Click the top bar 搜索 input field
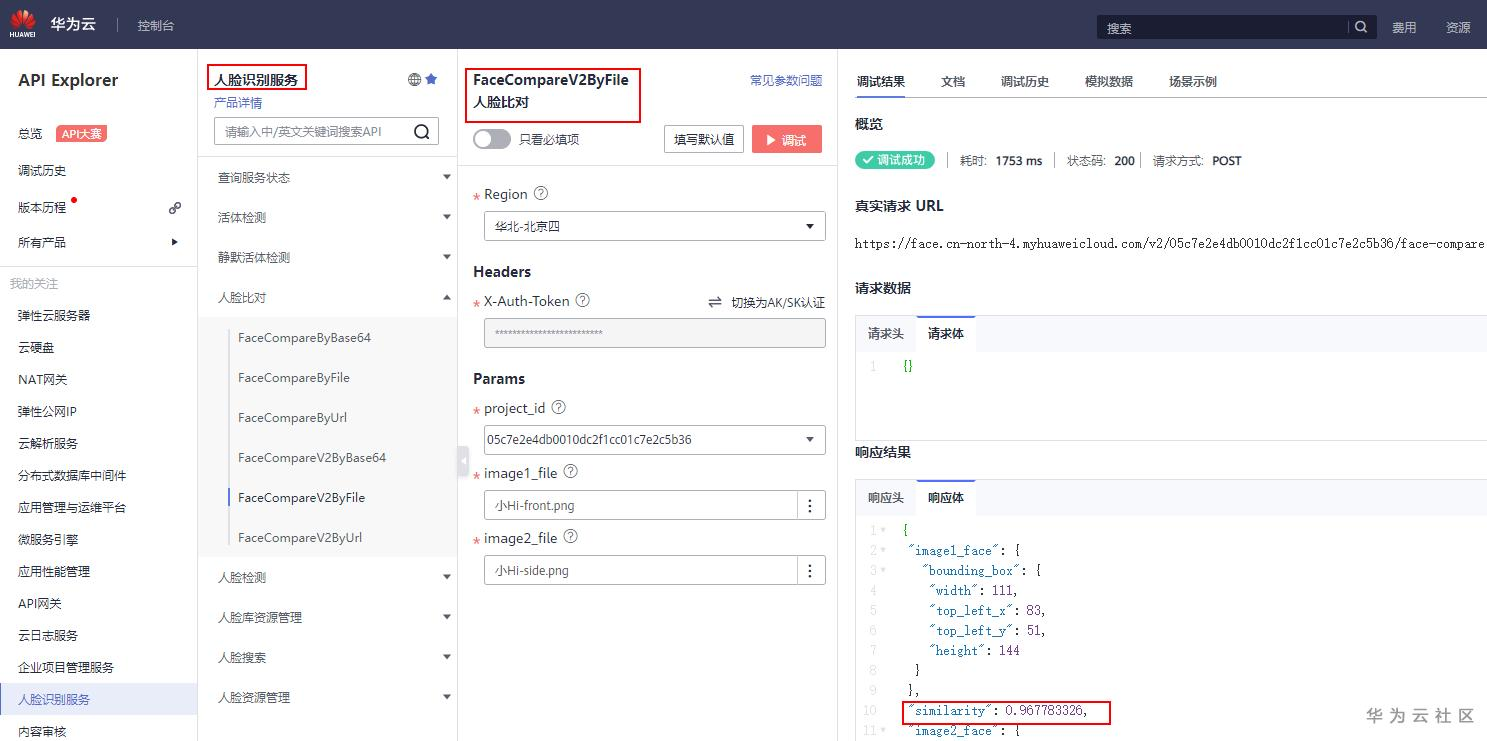Image resolution: width=1487 pixels, height=741 pixels. [x=1224, y=28]
